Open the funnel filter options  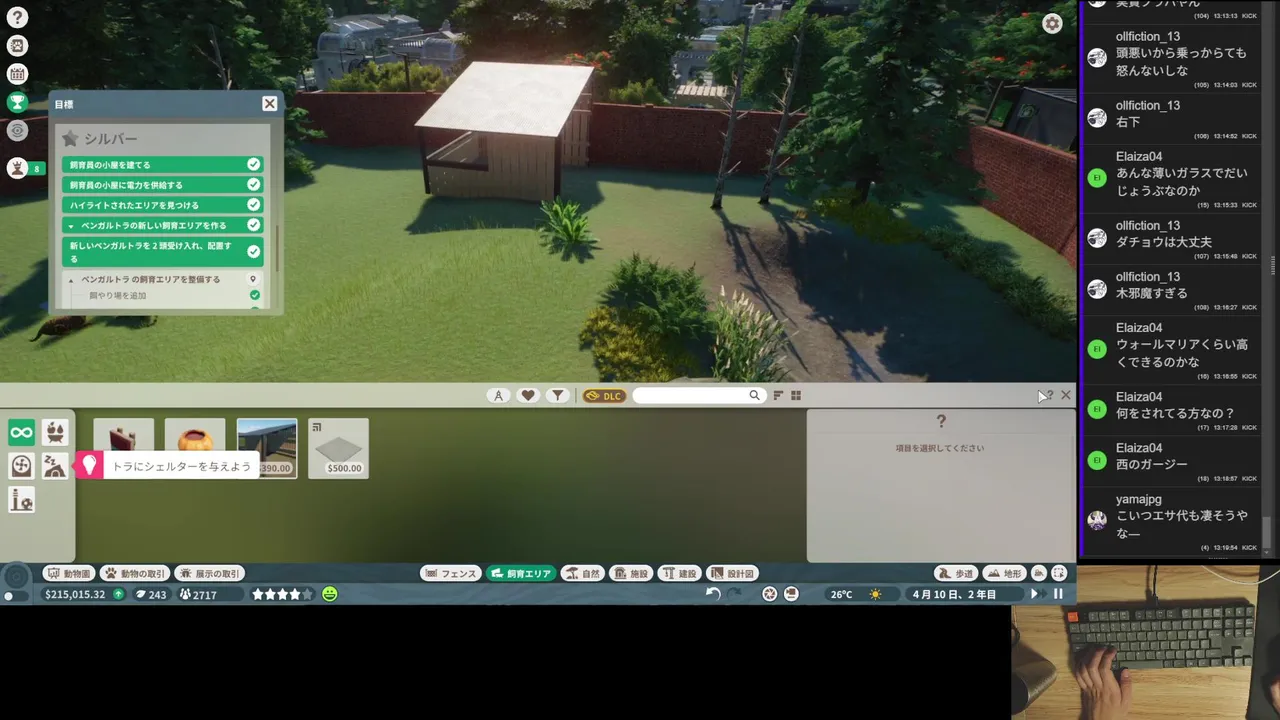coord(558,396)
